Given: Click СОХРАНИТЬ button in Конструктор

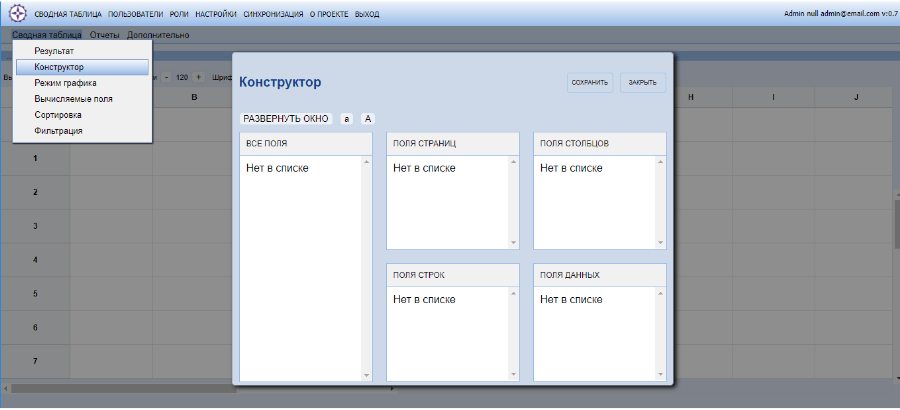Looking at the screenshot, I should (x=590, y=83).
